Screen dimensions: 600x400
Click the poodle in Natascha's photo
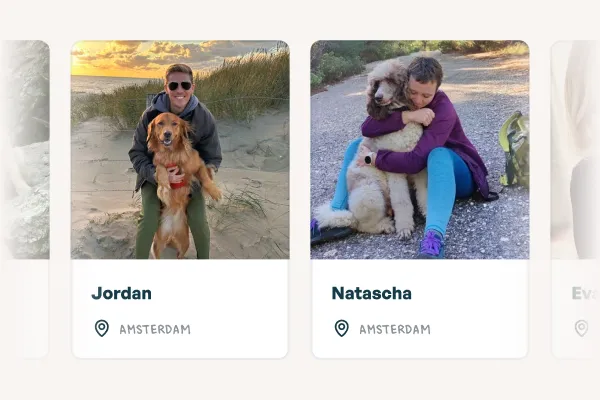tap(383, 153)
